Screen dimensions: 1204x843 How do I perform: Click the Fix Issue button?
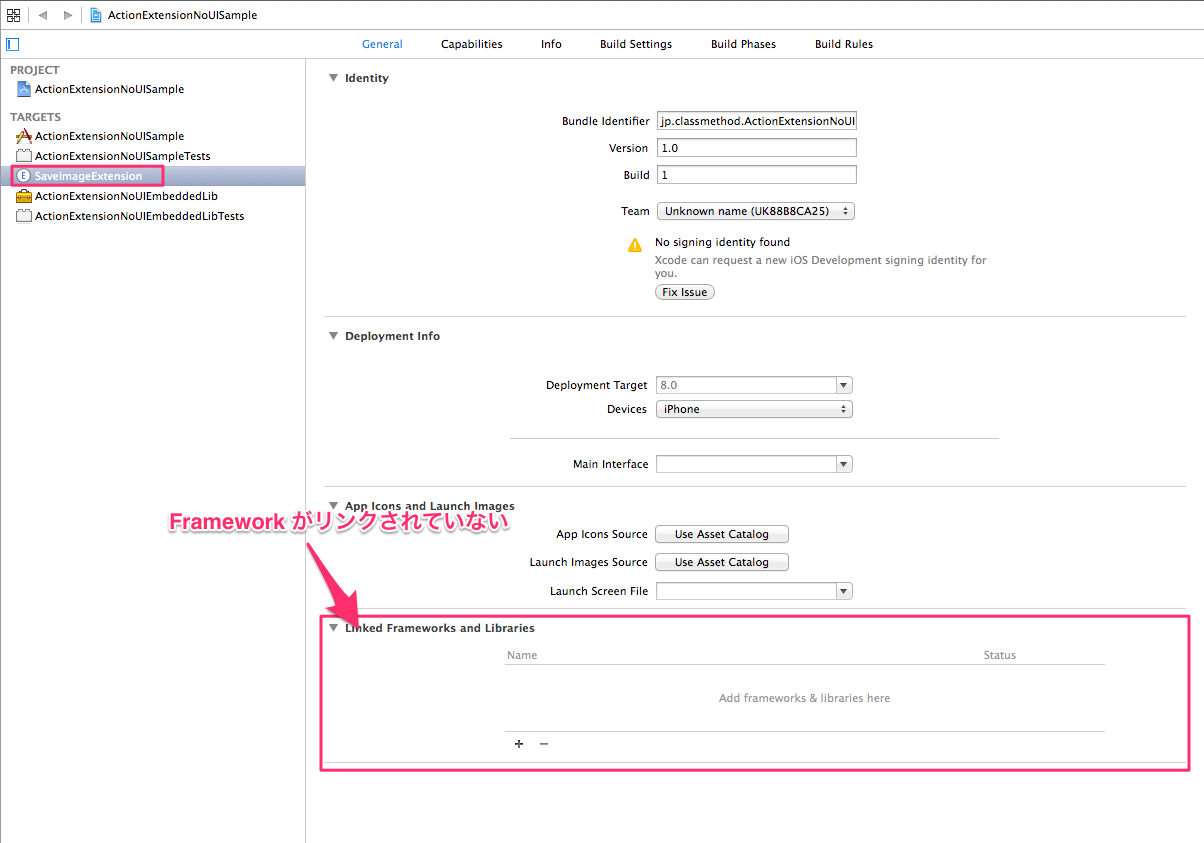684,291
